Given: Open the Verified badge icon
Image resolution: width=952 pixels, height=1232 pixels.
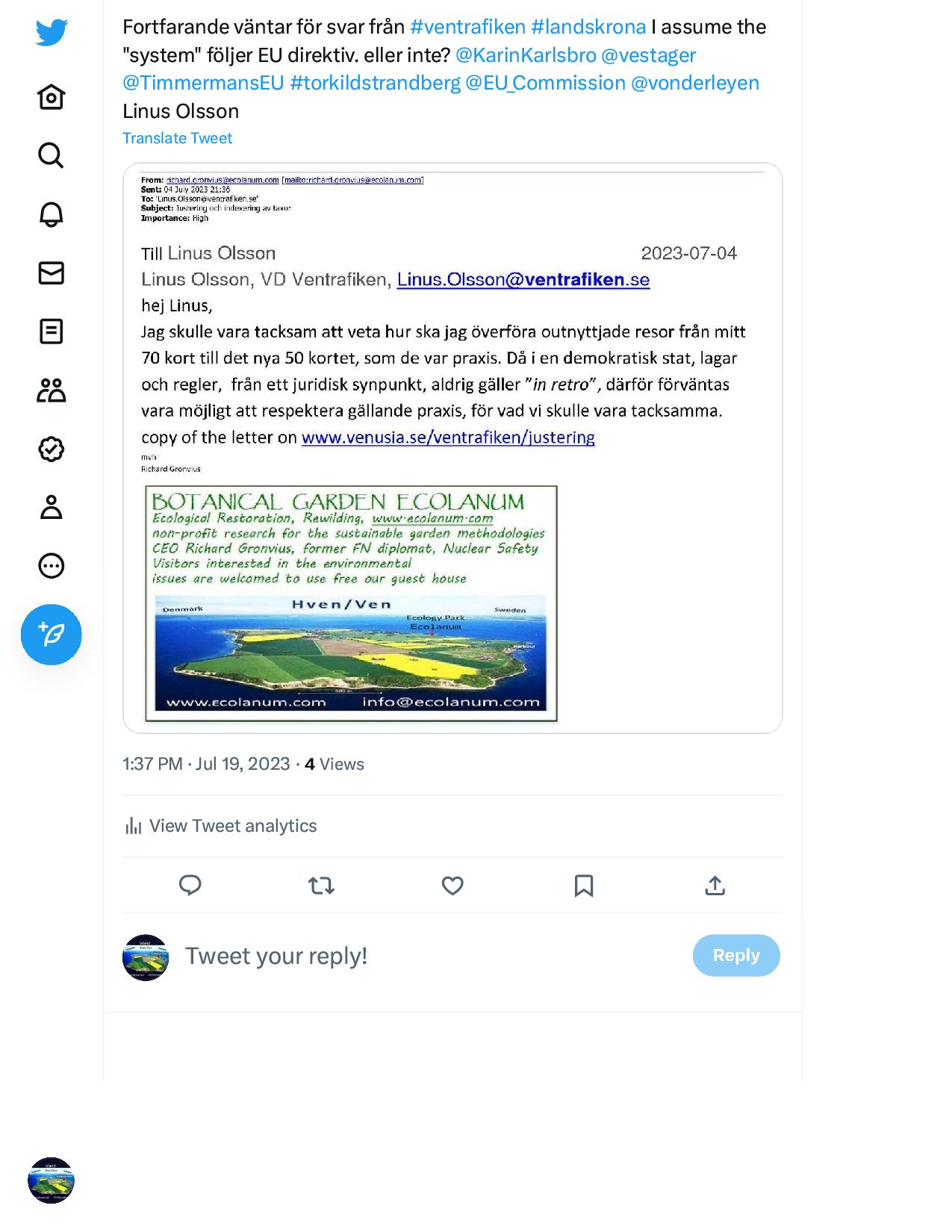Looking at the screenshot, I should point(51,449).
